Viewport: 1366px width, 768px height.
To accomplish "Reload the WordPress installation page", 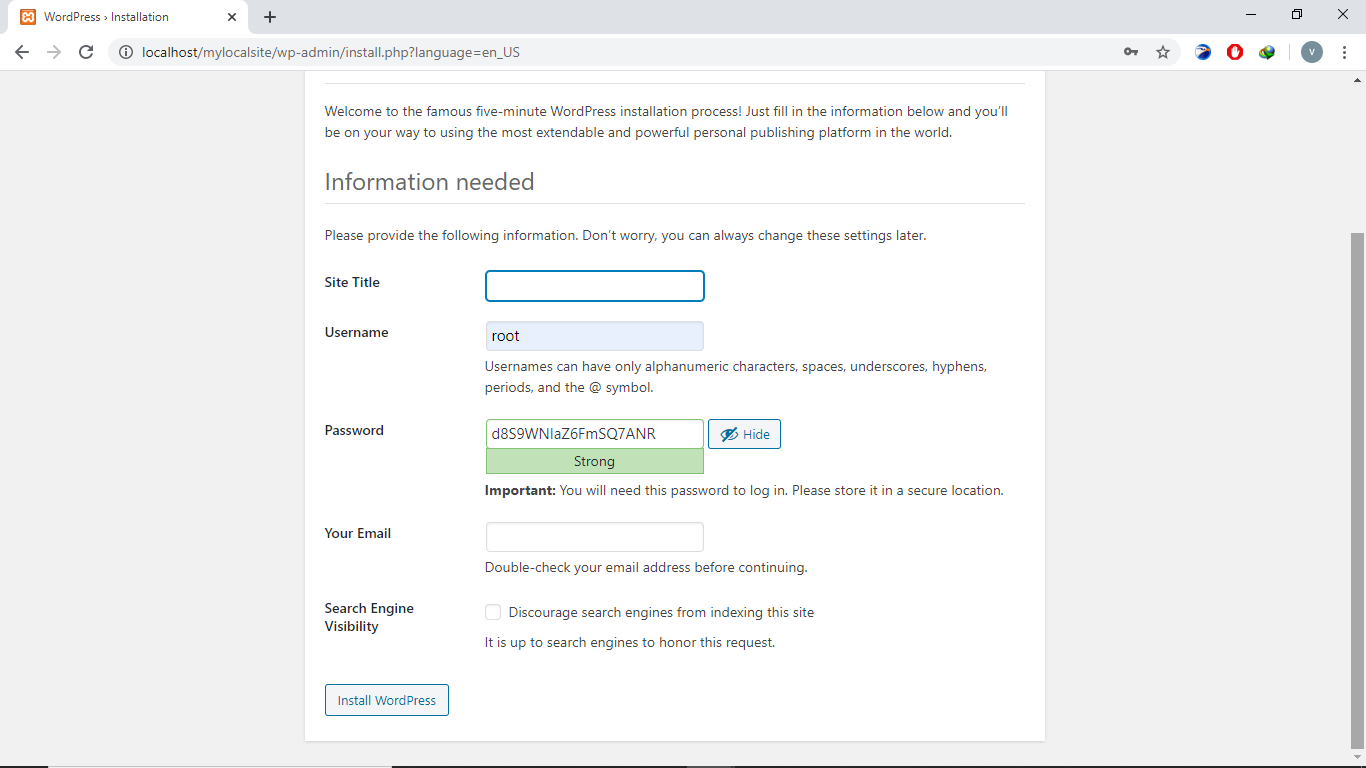I will tap(86, 52).
